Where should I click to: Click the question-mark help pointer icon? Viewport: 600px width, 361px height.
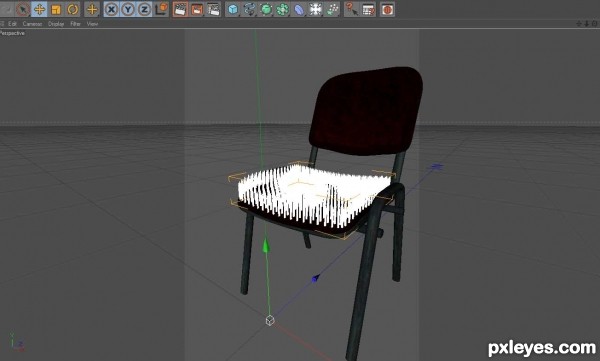point(351,9)
